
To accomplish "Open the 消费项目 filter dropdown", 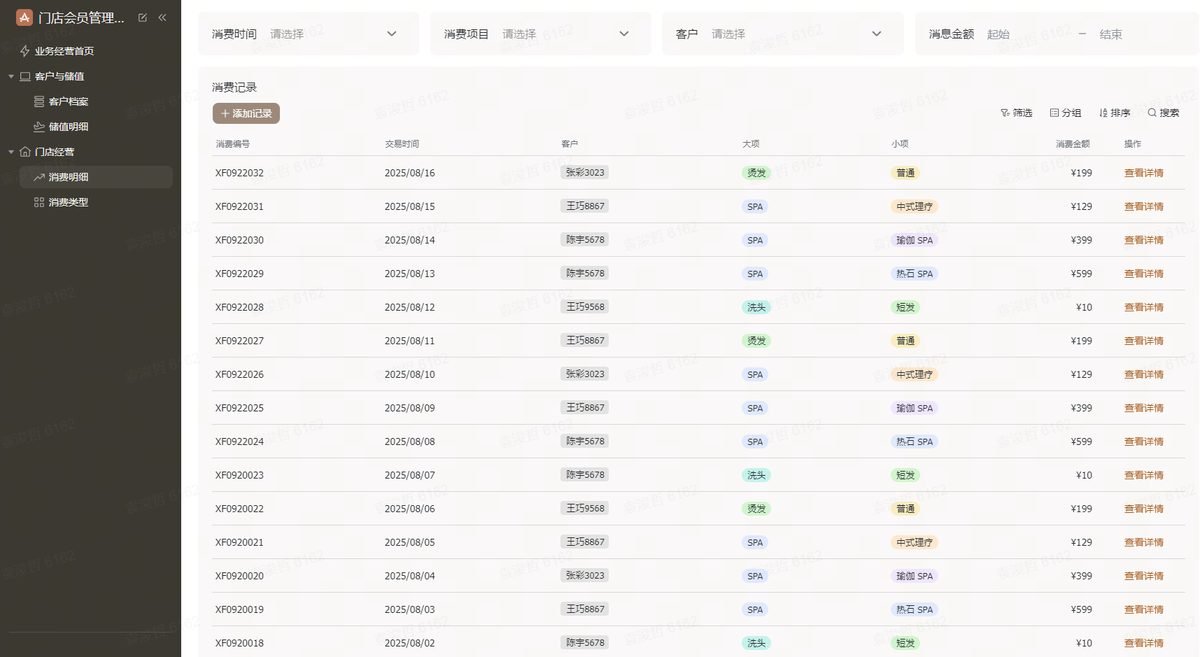I will point(540,34).
